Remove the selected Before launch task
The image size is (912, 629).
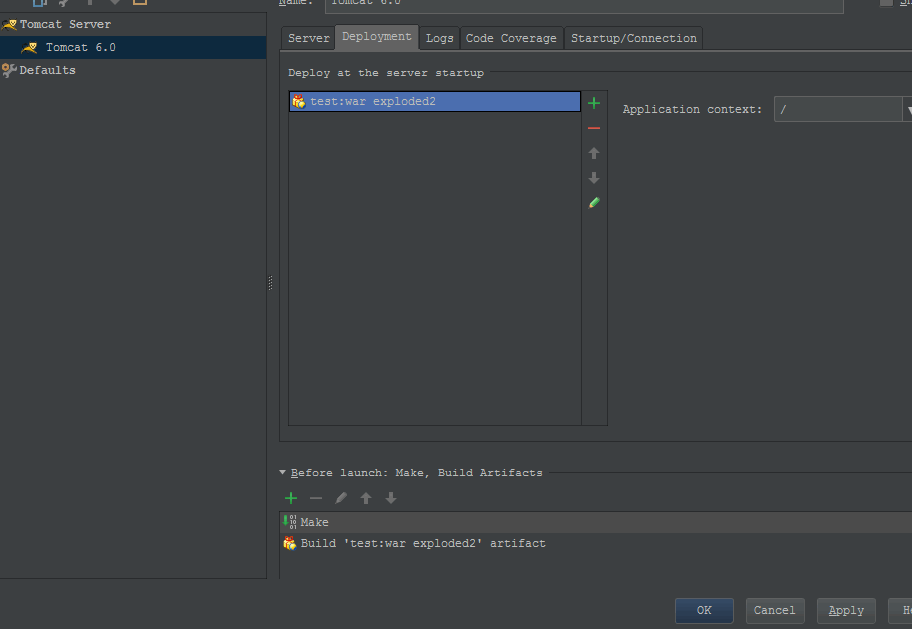pyautogui.click(x=316, y=498)
